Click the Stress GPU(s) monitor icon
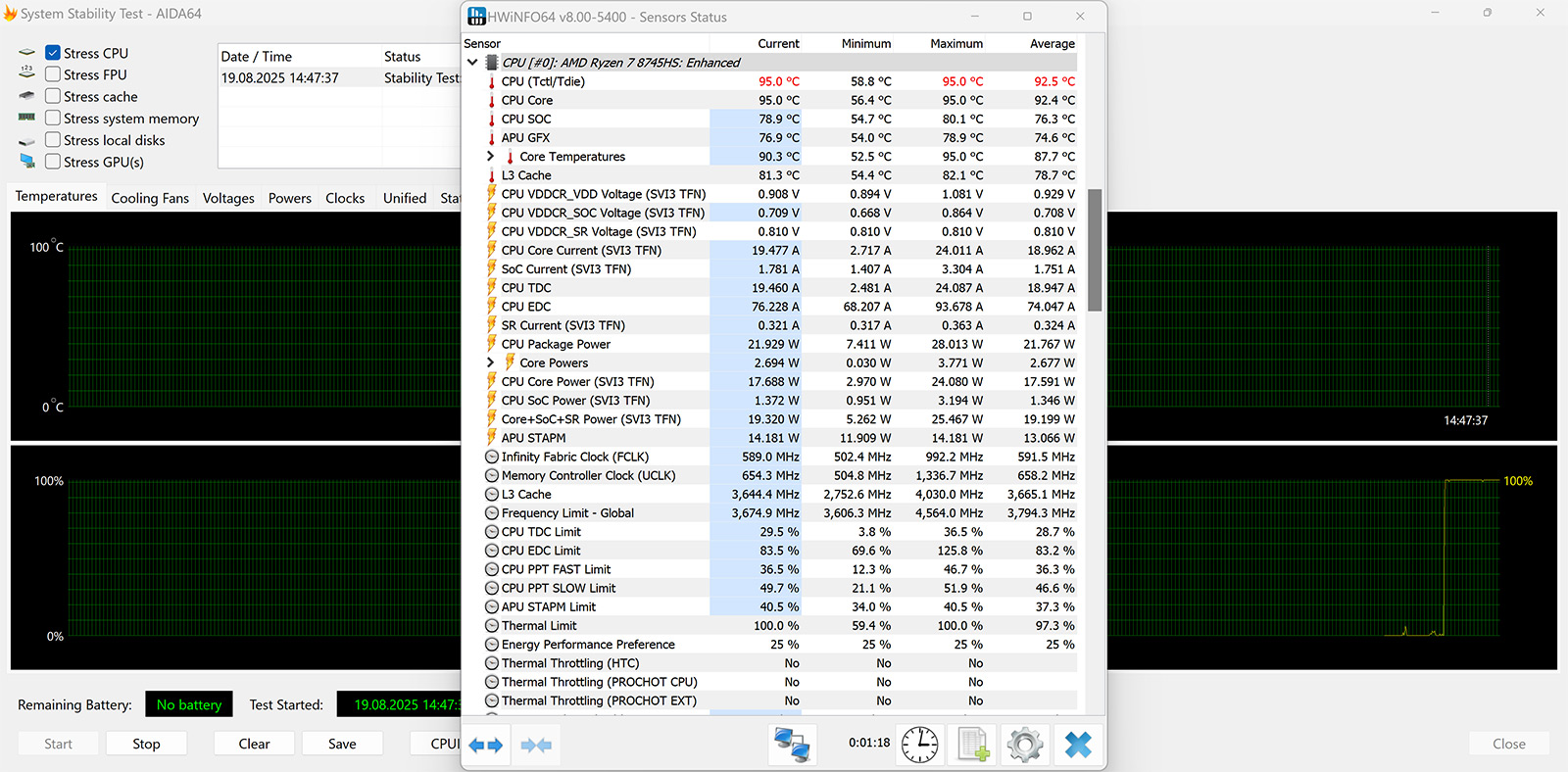The height and width of the screenshot is (772, 1568). (26, 162)
